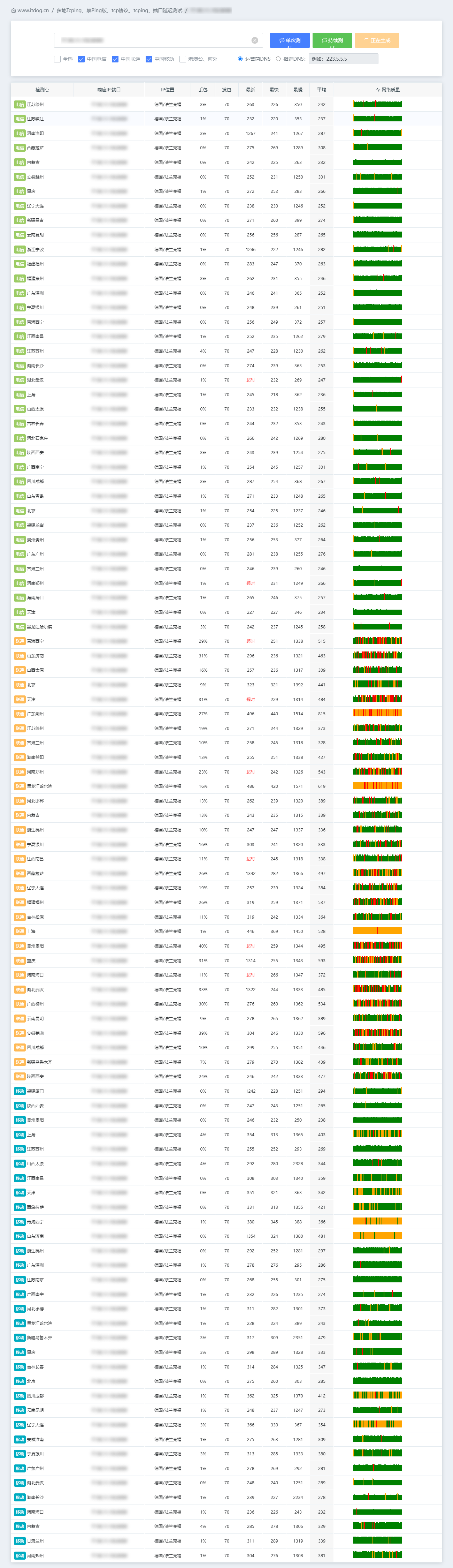This screenshot has height=1568, width=453.
Task: Click the 联通 tag for 广东潮州
Action: click(20, 714)
